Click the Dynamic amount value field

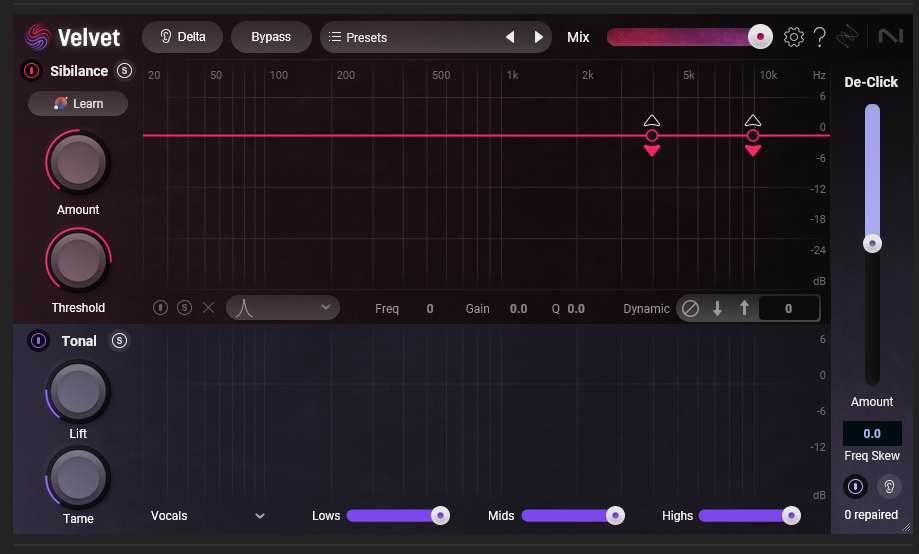(788, 308)
